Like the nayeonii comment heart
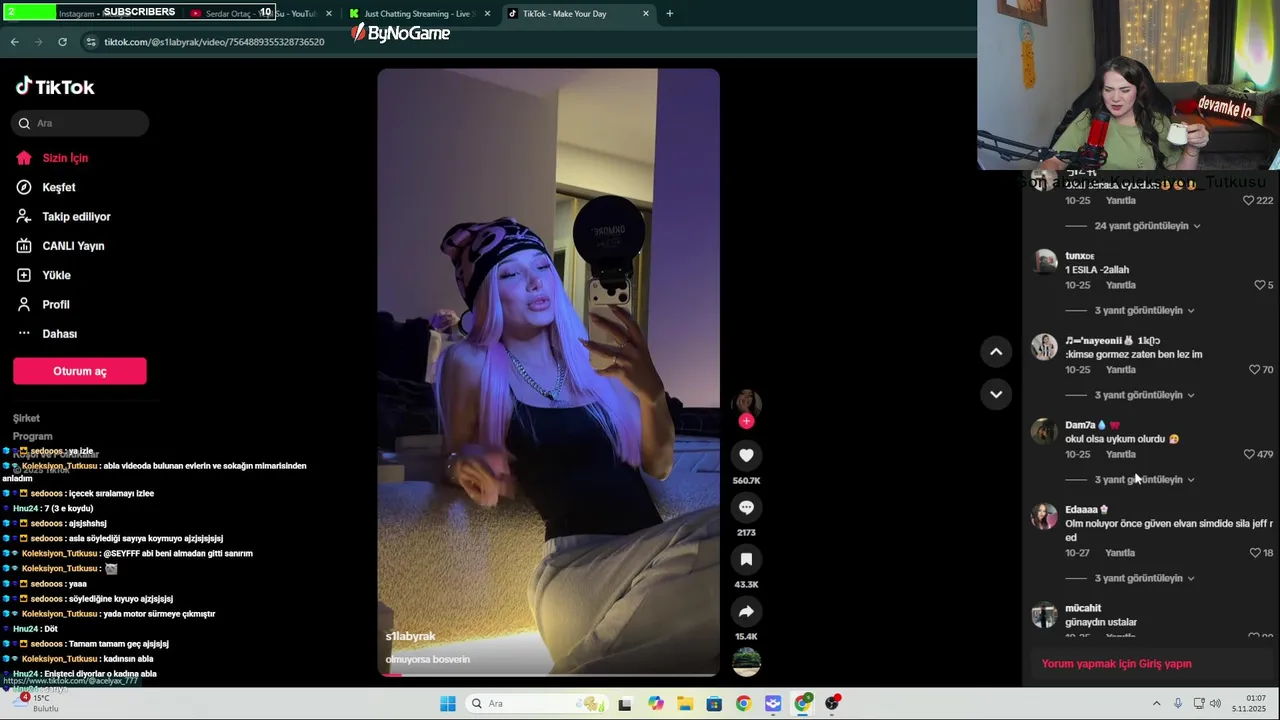Image resolution: width=1280 pixels, height=720 pixels. pyautogui.click(x=1254, y=370)
